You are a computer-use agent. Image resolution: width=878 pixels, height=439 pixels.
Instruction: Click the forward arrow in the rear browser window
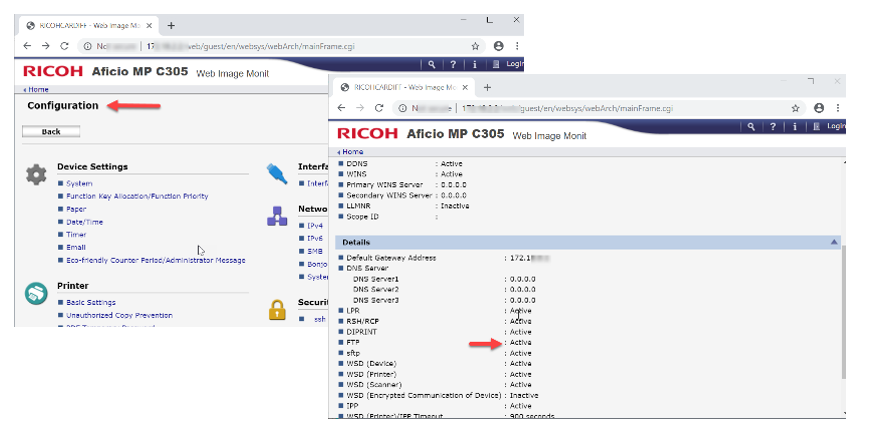(x=46, y=46)
